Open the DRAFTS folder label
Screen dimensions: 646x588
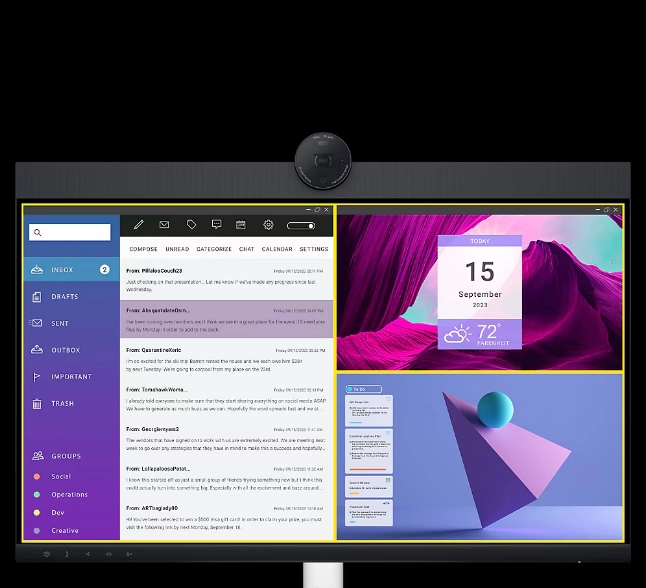tap(65, 297)
